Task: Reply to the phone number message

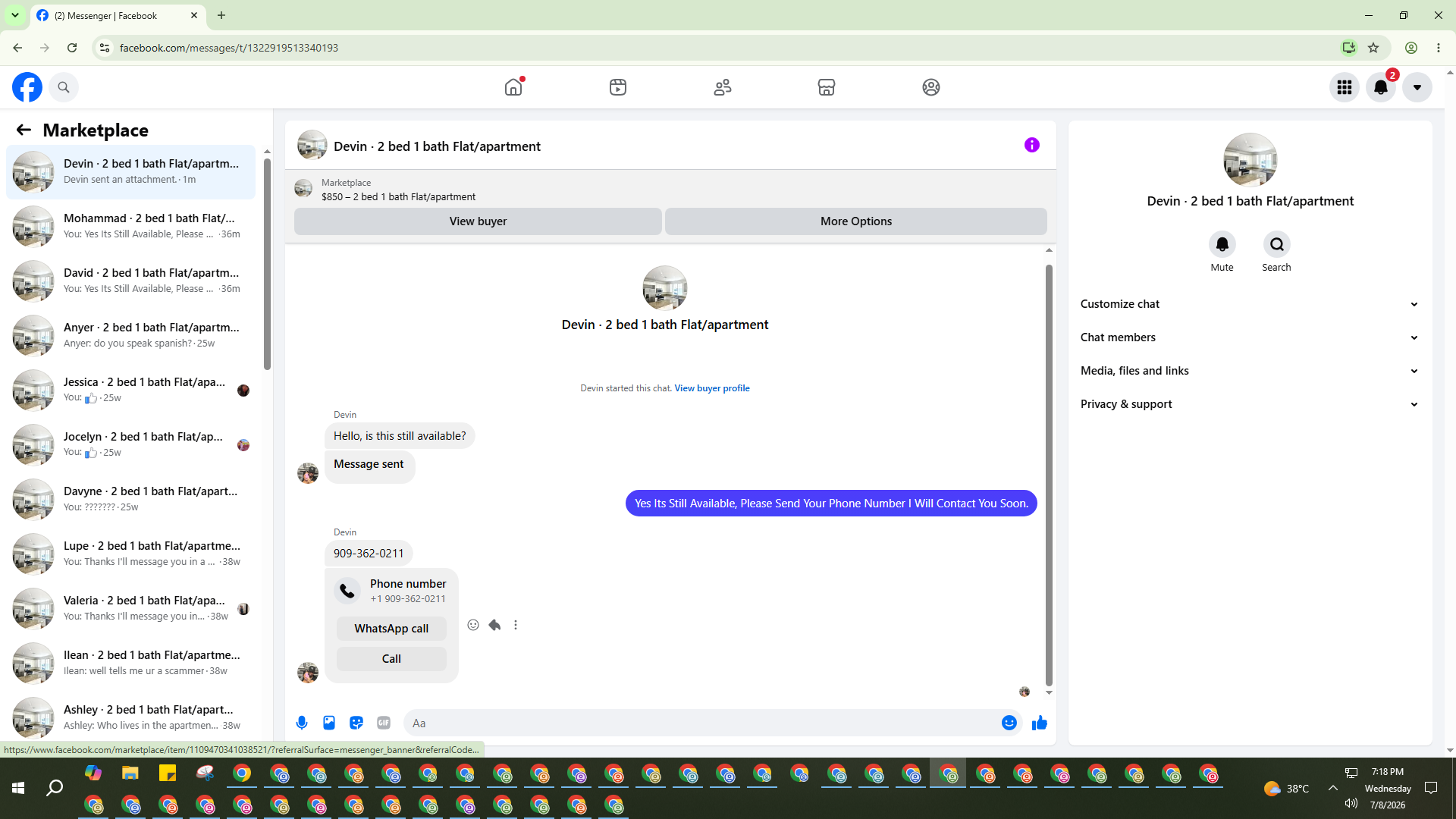Action: (494, 625)
